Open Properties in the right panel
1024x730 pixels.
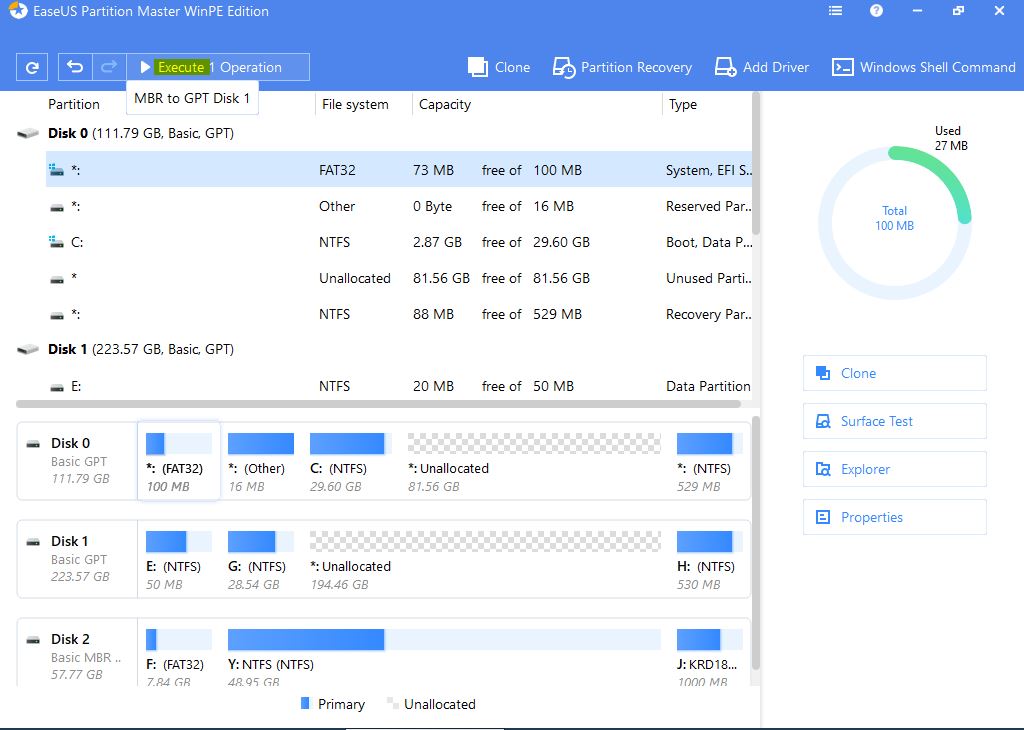[894, 517]
